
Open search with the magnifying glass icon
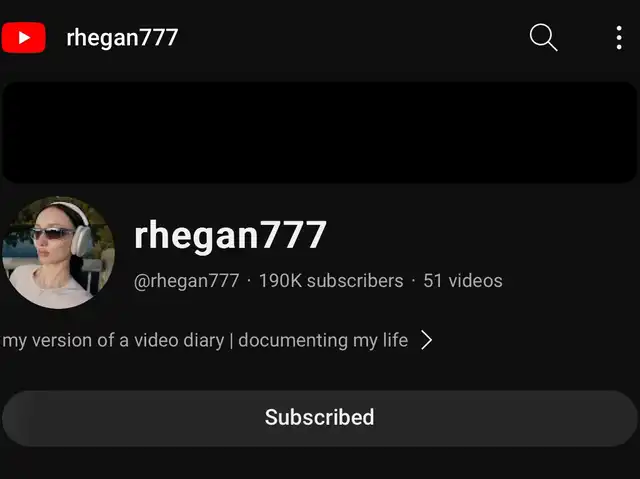click(543, 37)
